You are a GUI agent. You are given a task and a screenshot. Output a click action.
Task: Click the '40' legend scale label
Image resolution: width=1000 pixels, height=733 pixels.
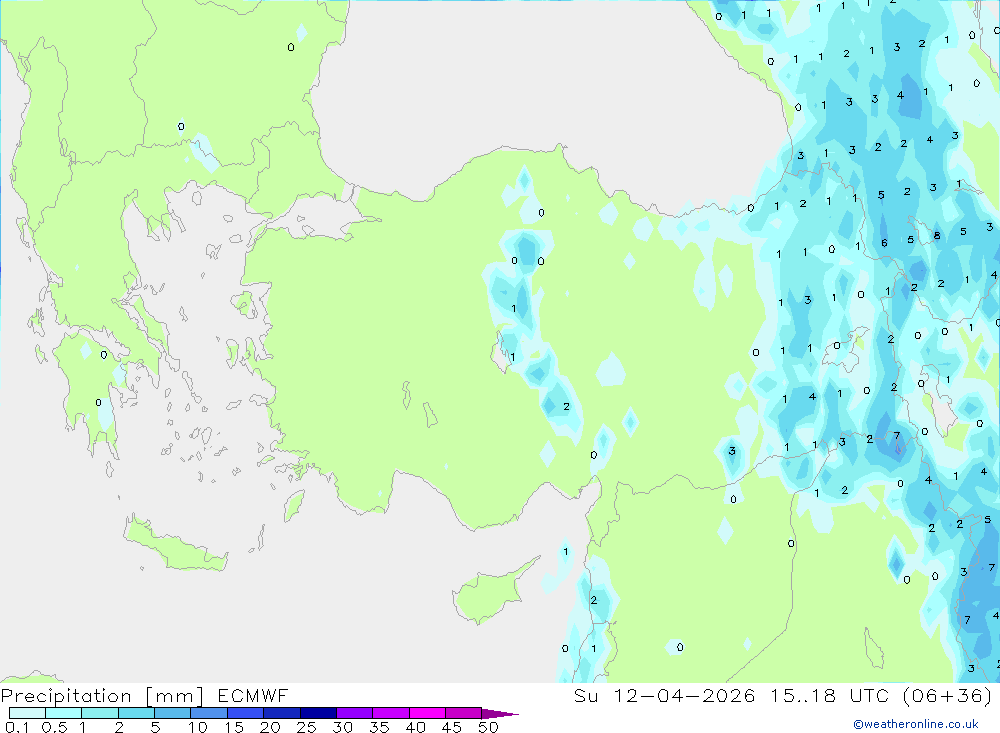pyautogui.click(x=416, y=727)
